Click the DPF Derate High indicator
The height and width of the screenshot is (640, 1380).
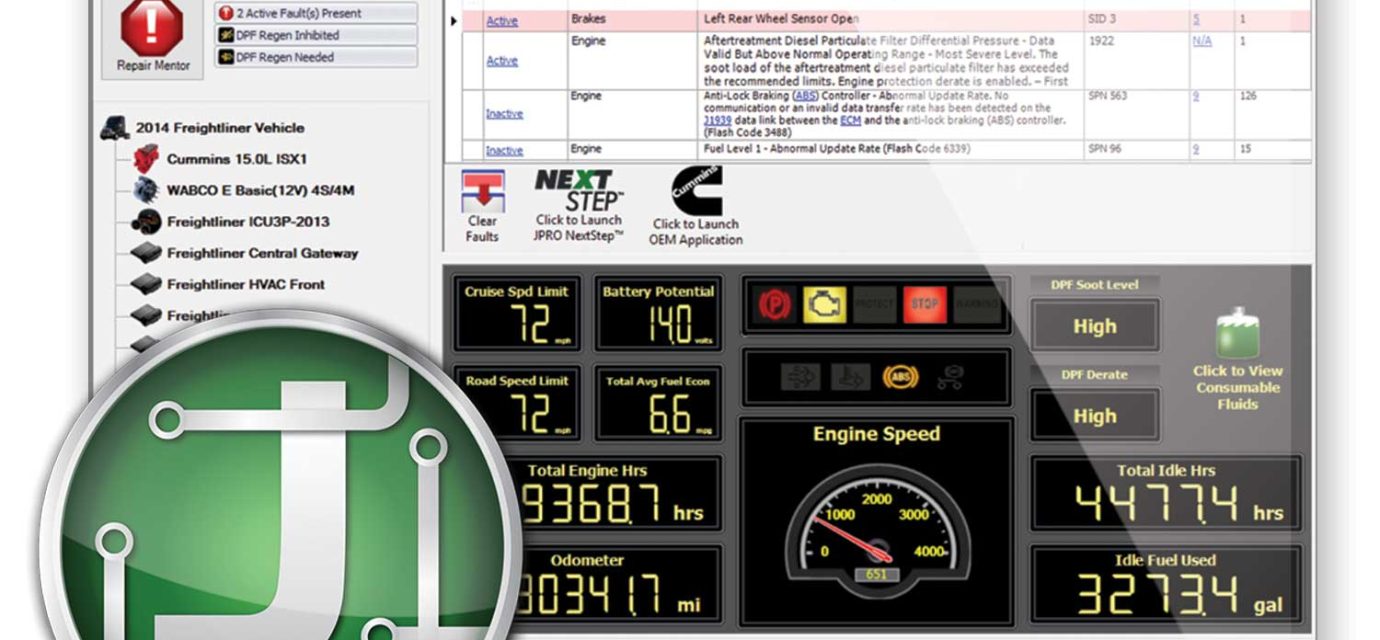(x=1095, y=416)
